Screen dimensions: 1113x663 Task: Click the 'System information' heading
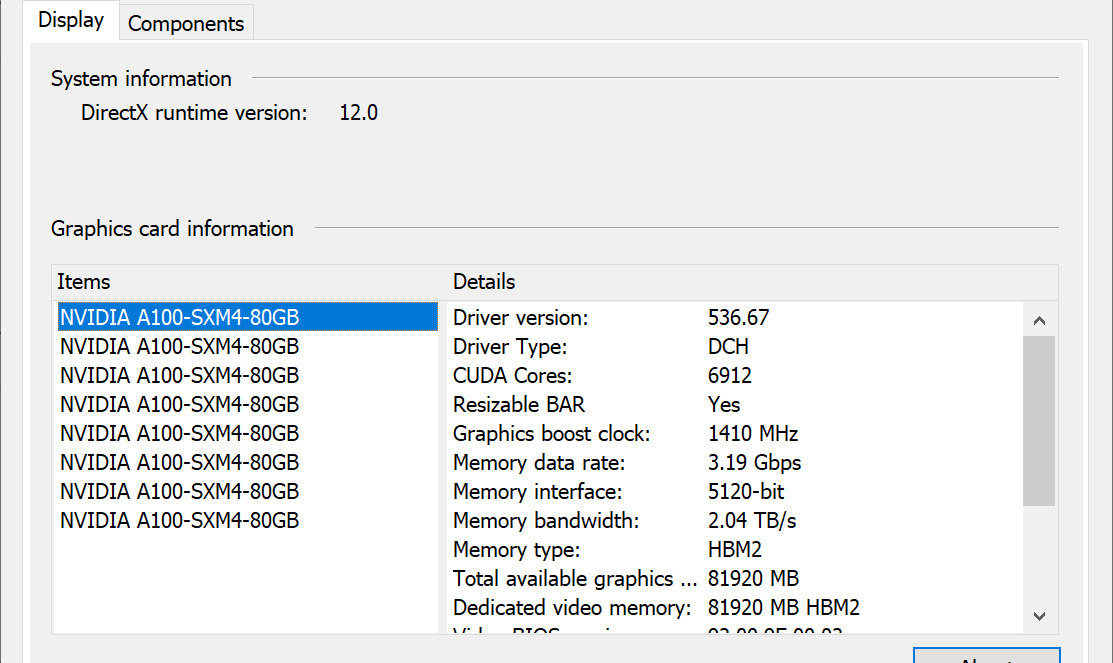pyautogui.click(x=141, y=79)
